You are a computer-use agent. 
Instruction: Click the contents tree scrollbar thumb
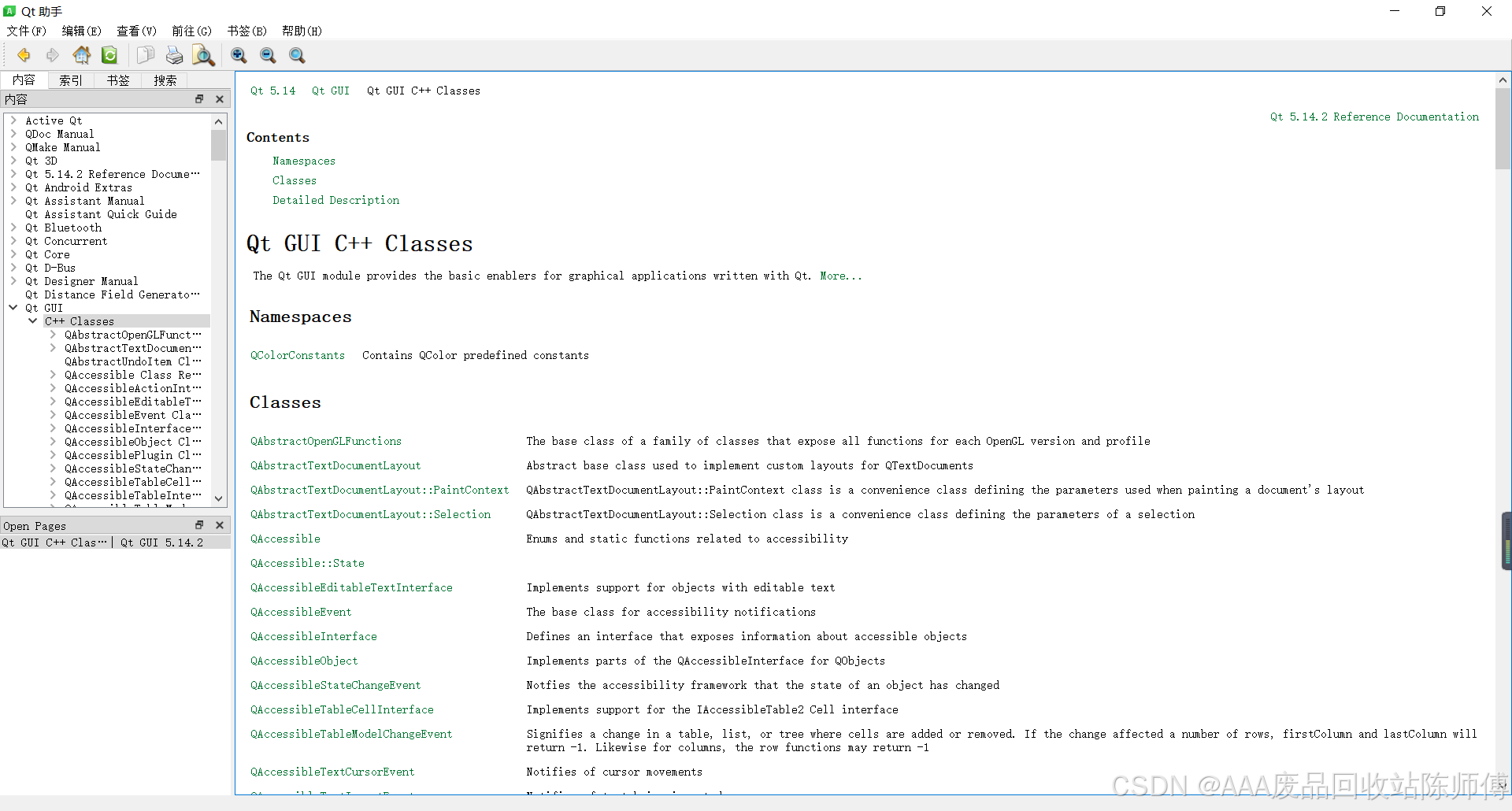(x=219, y=145)
